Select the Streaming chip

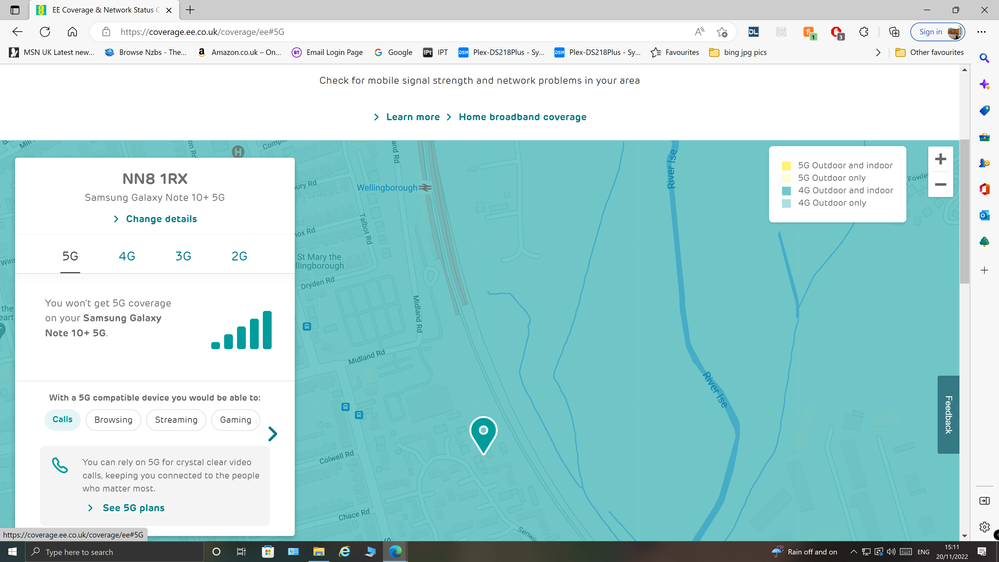tap(176, 420)
